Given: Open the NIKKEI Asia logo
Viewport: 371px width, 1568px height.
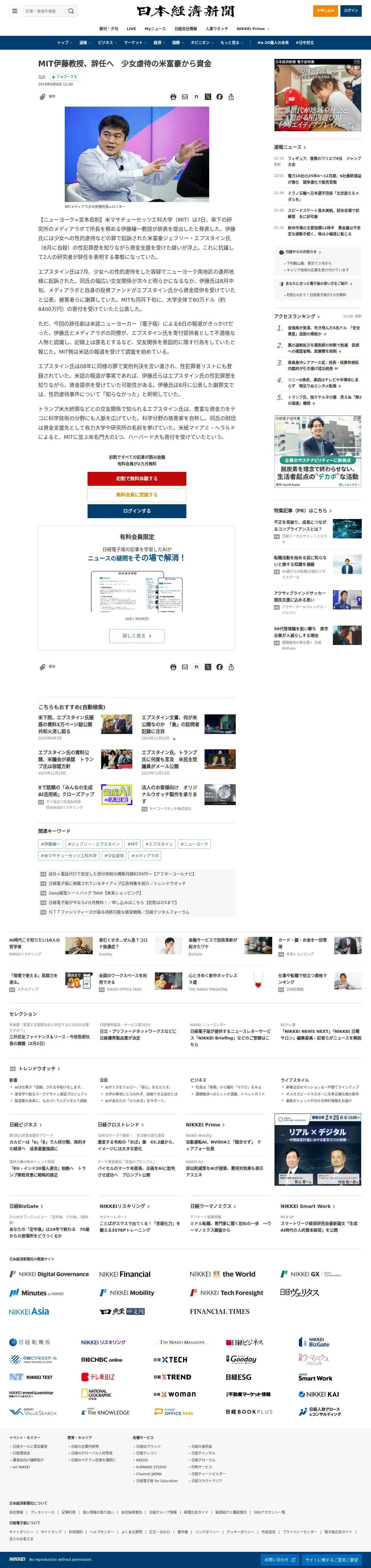Looking at the screenshot, I should tap(29, 1311).
